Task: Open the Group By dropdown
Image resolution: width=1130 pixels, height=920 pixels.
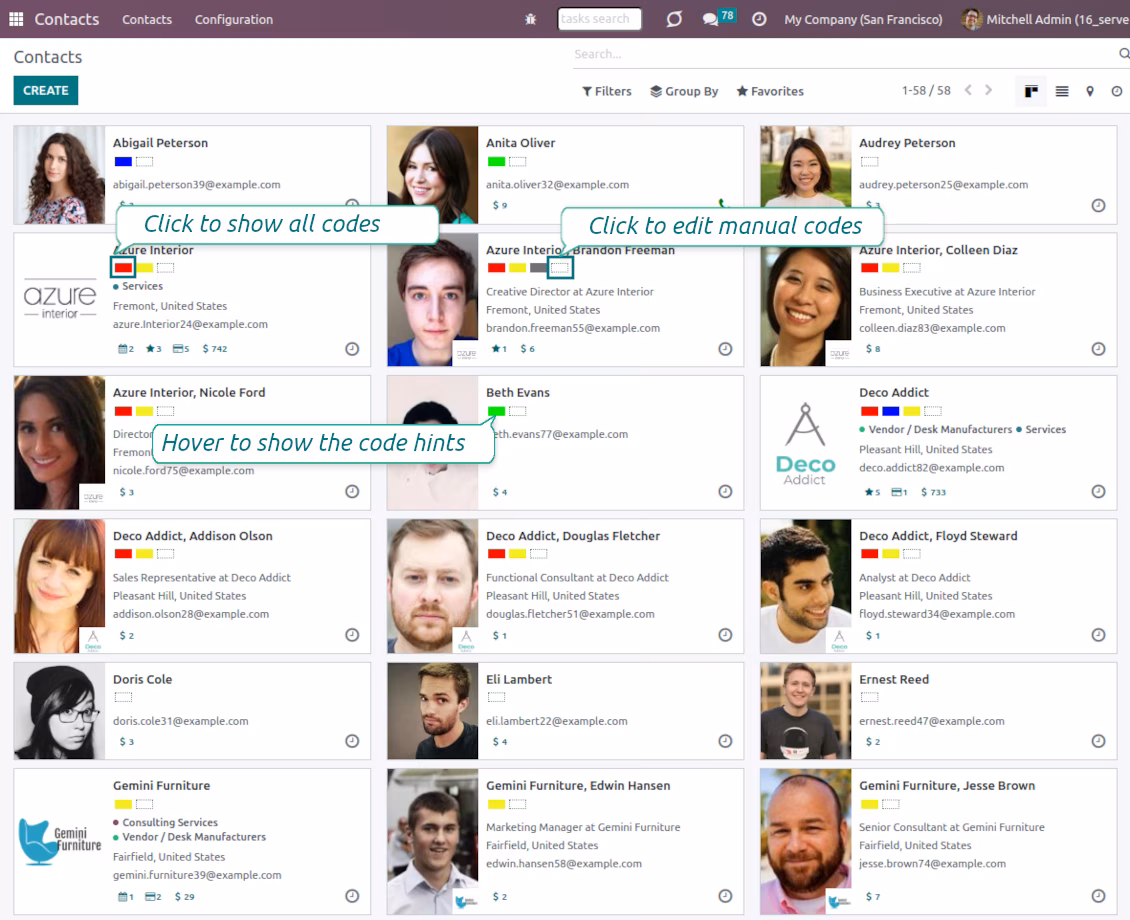Action: pyautogui.click(x=684, y=91)
